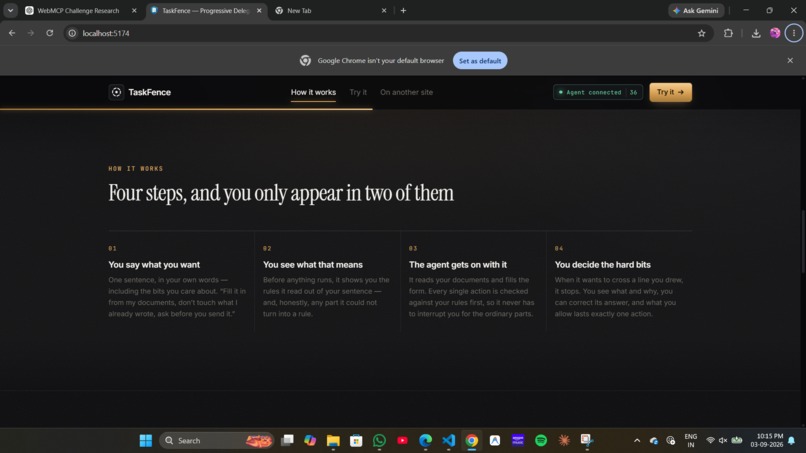Close the New Tab browser tab

point(384,10)
